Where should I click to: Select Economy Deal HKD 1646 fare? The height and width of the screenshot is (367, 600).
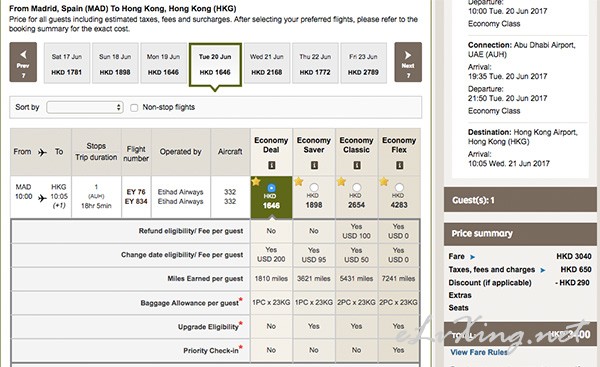(x=271, y=188)
